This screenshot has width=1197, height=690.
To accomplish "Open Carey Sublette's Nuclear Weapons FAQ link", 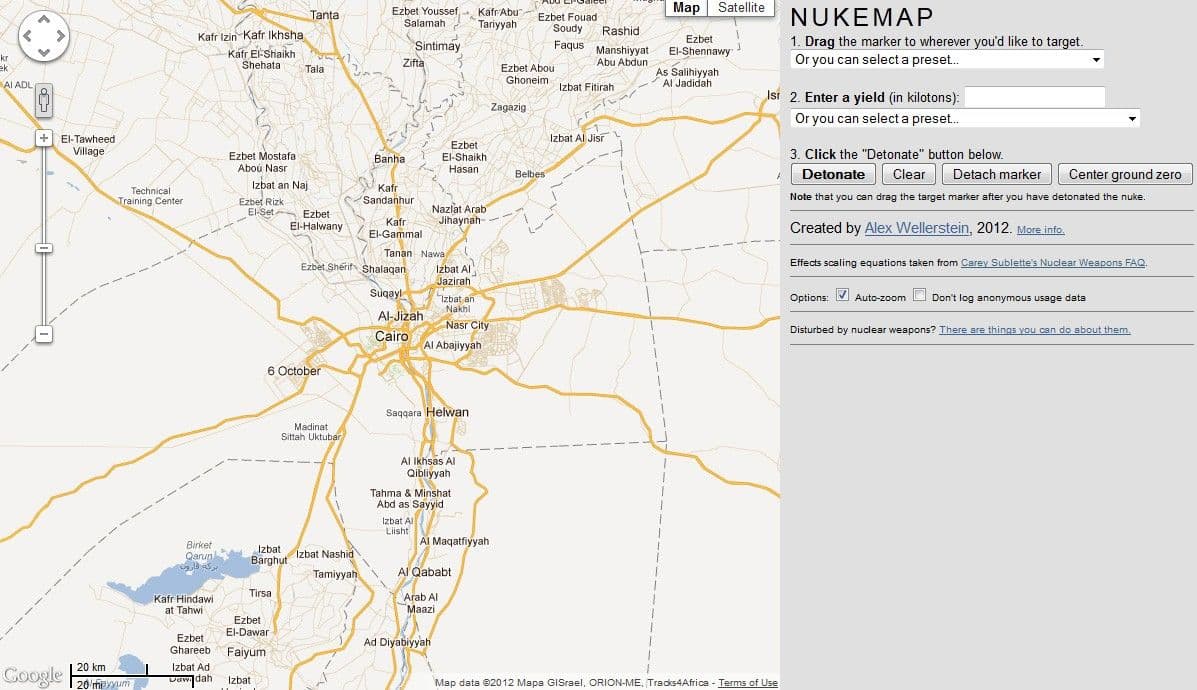I will pyautogui.click(x=1053, y=263).
